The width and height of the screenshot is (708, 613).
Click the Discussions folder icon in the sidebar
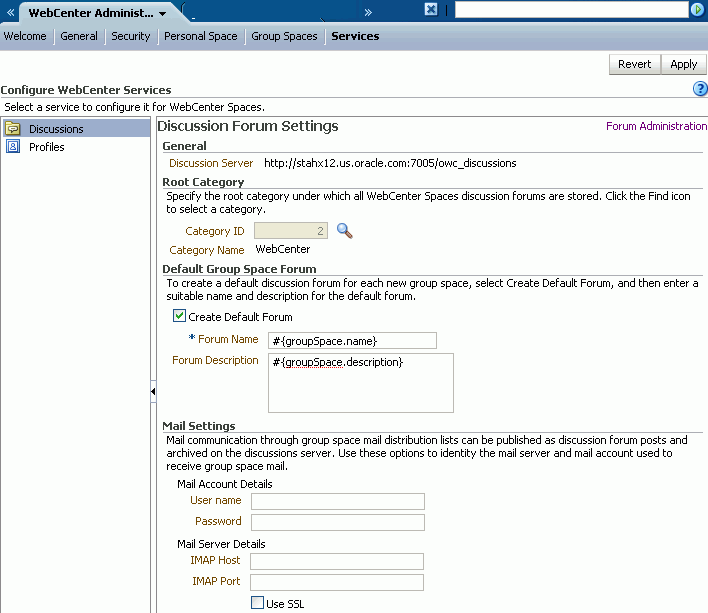pyautogui.click(x=13, y=129)
